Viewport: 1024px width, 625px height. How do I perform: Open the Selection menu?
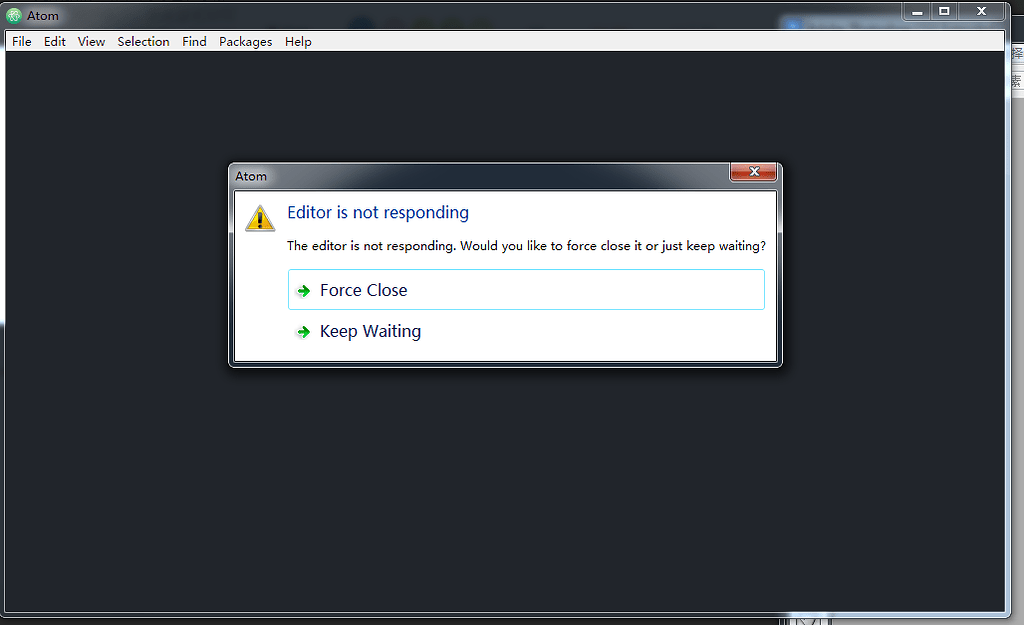tap(144, 42)
